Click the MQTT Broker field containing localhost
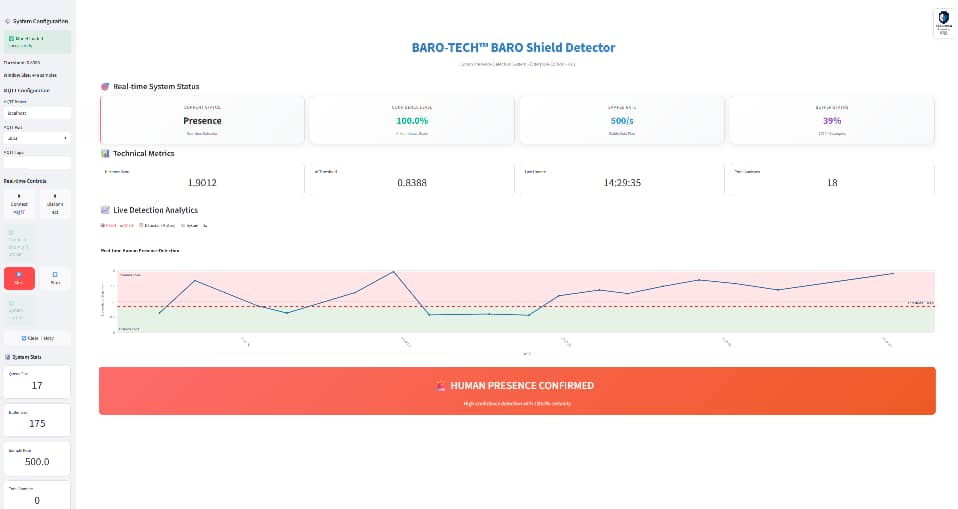The image size is (958, 509). (x=36, y=113)
